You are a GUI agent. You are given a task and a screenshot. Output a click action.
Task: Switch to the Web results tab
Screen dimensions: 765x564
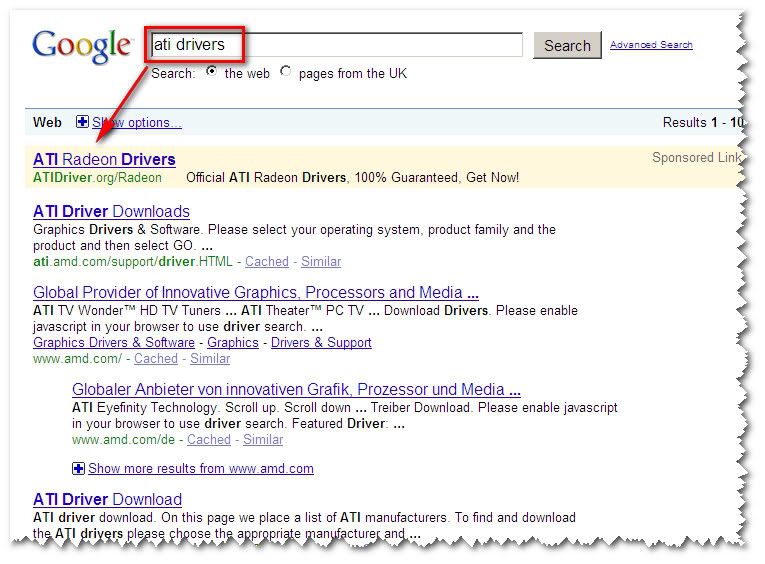47,123
